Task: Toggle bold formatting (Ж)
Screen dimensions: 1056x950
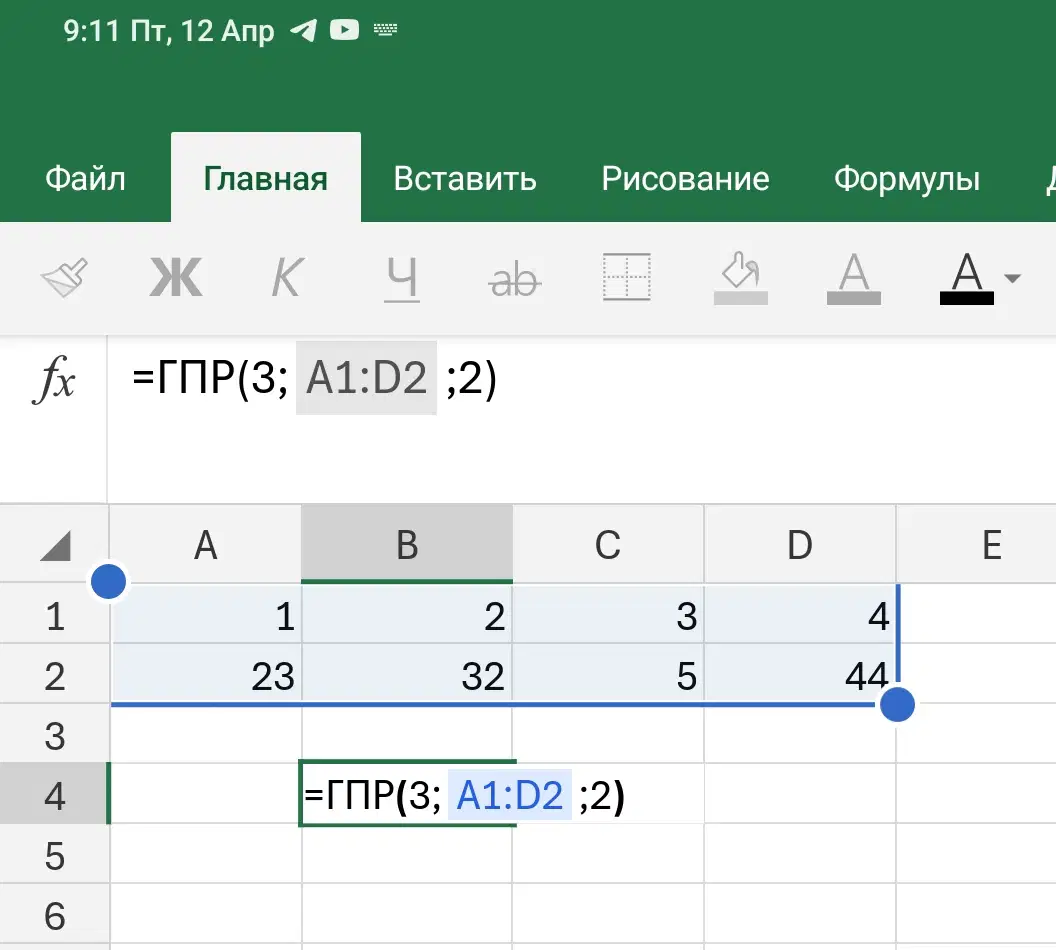Action: click(x=176, y=277)
